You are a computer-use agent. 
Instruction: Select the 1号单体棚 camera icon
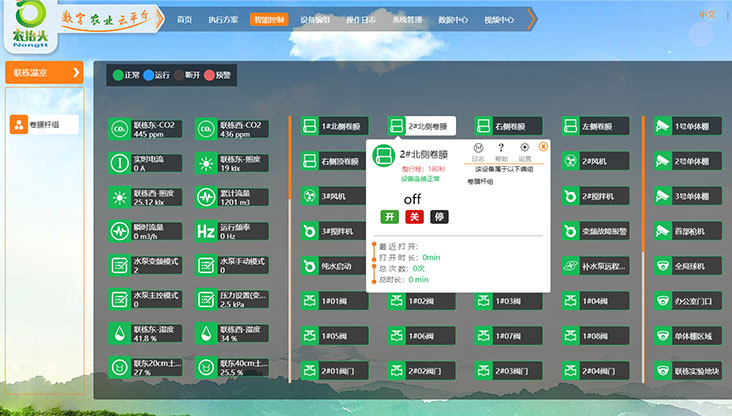coord(662,127)
